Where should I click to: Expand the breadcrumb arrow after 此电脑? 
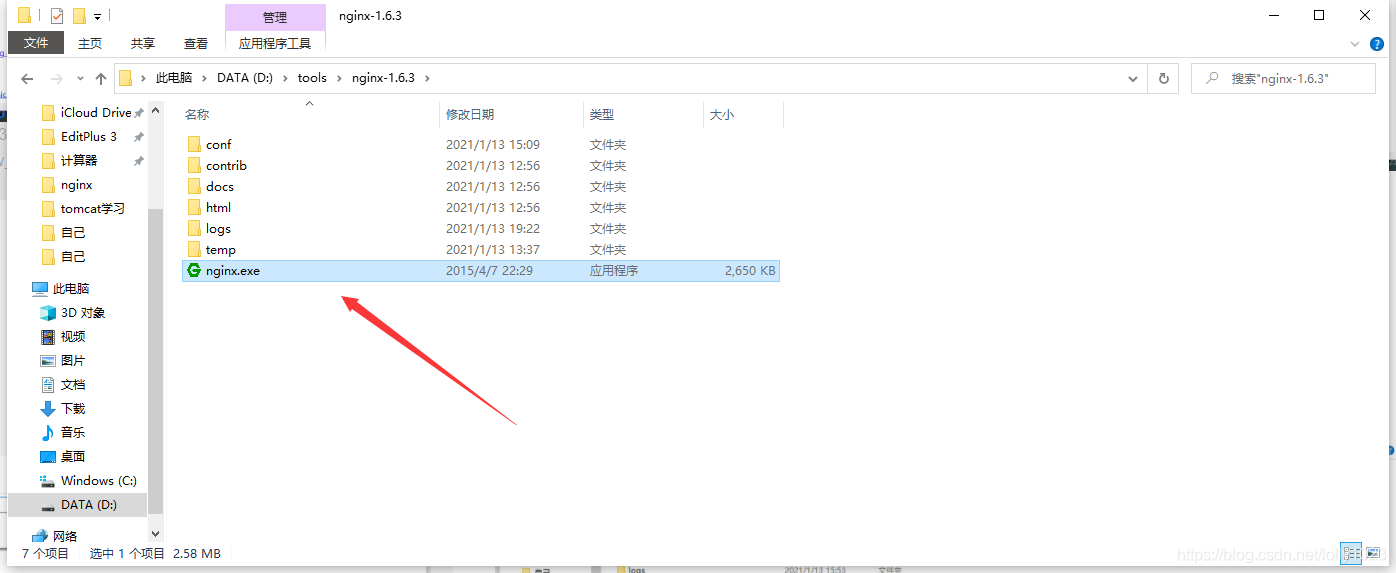point(204,78)
